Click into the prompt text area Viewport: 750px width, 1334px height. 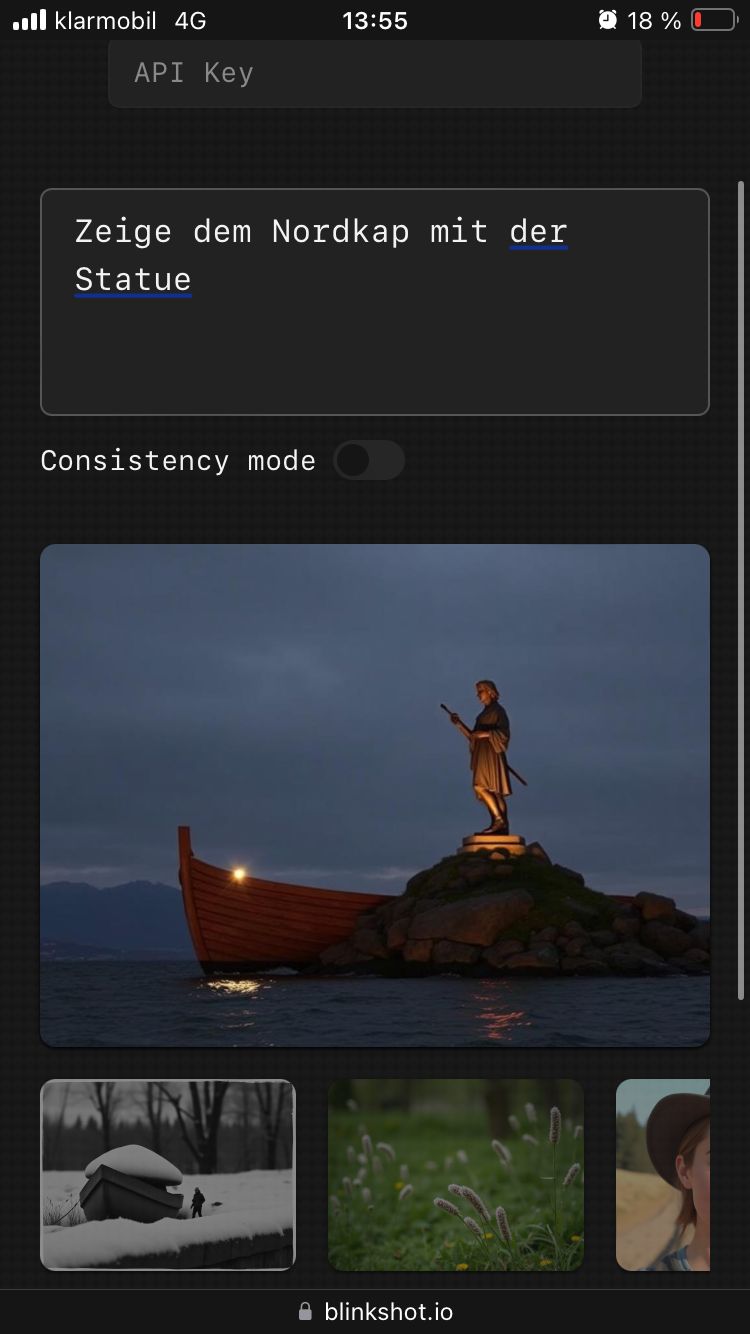click(375, 302)
